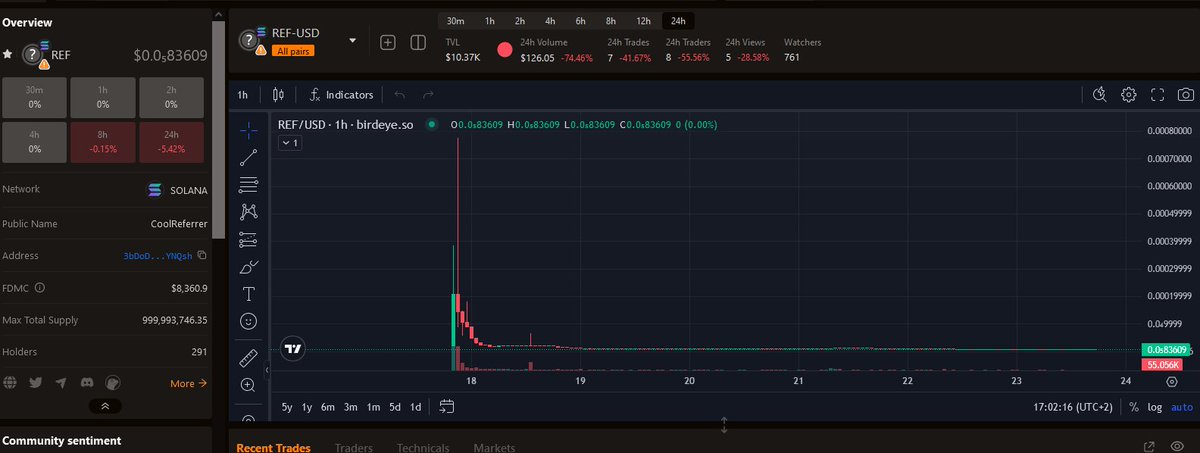This screenshot has height=453, width=1200.
Task: Open the token website globe icon
Action: (x=10, y=383)
